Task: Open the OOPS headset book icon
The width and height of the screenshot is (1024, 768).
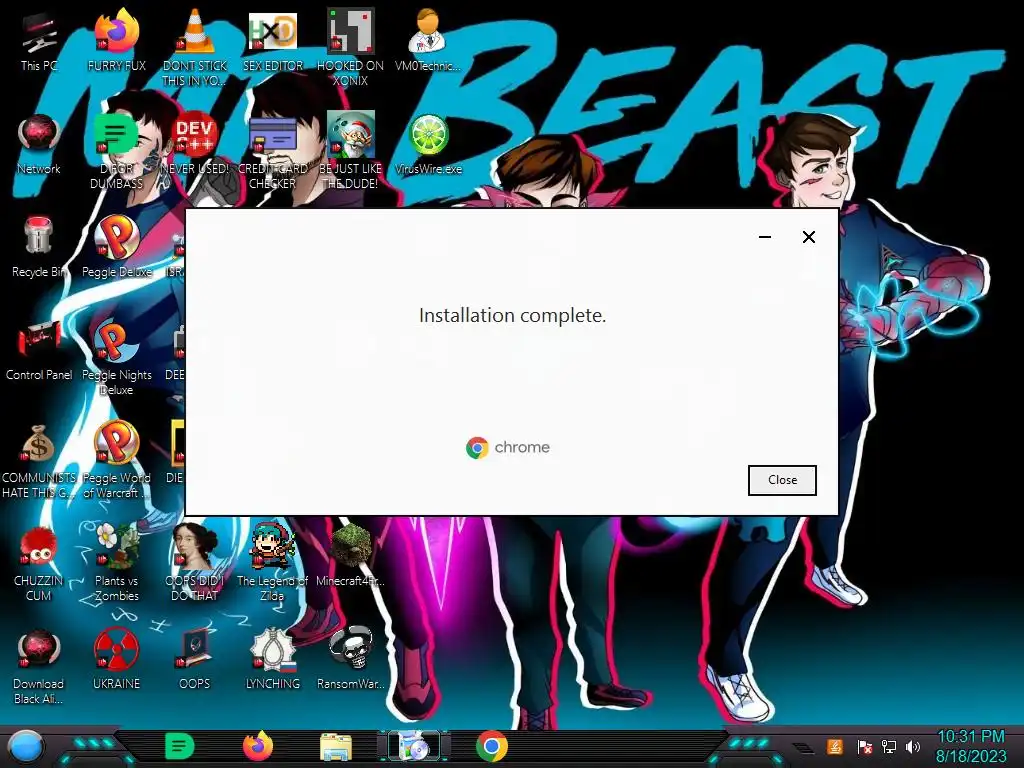Action: [x=195, y=660]
